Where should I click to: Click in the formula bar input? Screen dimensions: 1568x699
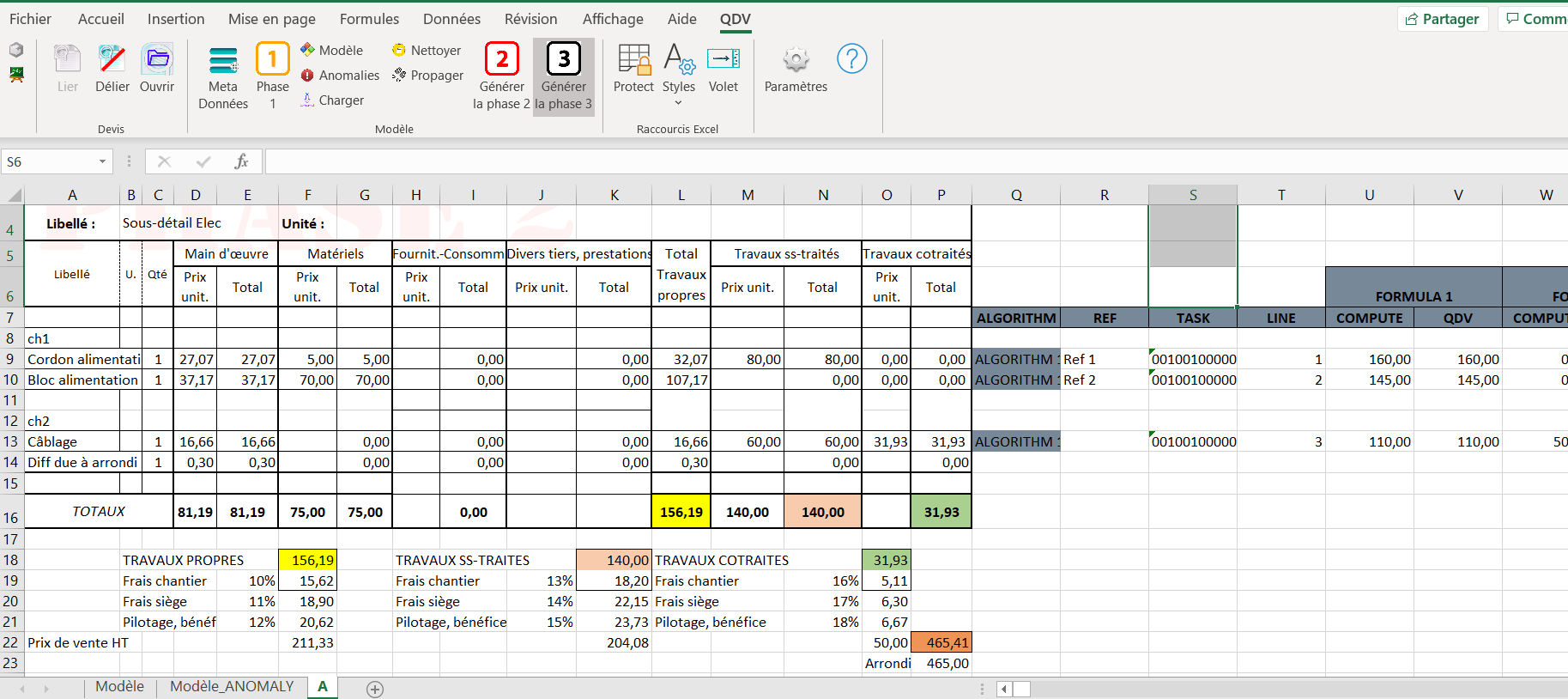[x=858, y=161]
